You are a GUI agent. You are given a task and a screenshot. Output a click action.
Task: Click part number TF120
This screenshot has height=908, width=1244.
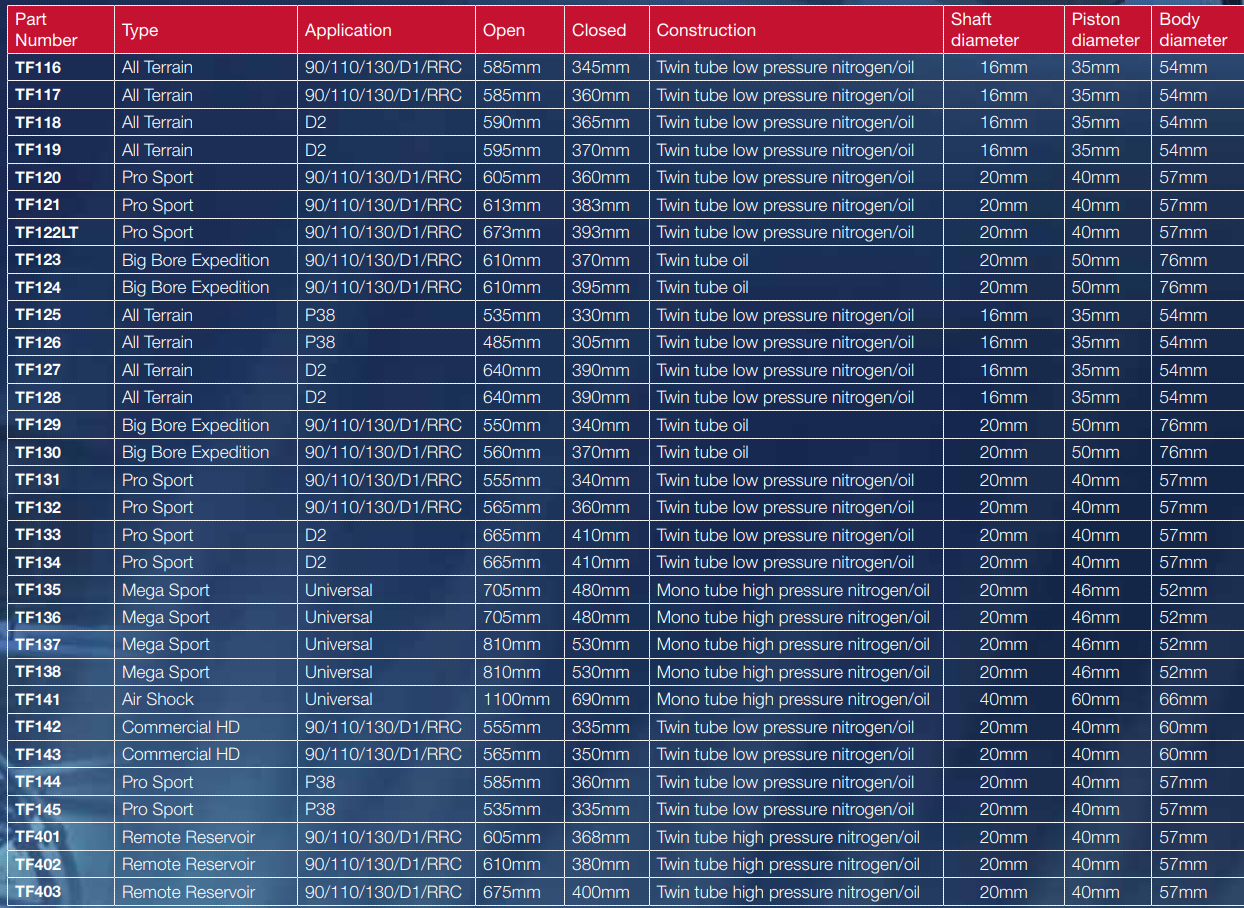click(x=38, y=178)
